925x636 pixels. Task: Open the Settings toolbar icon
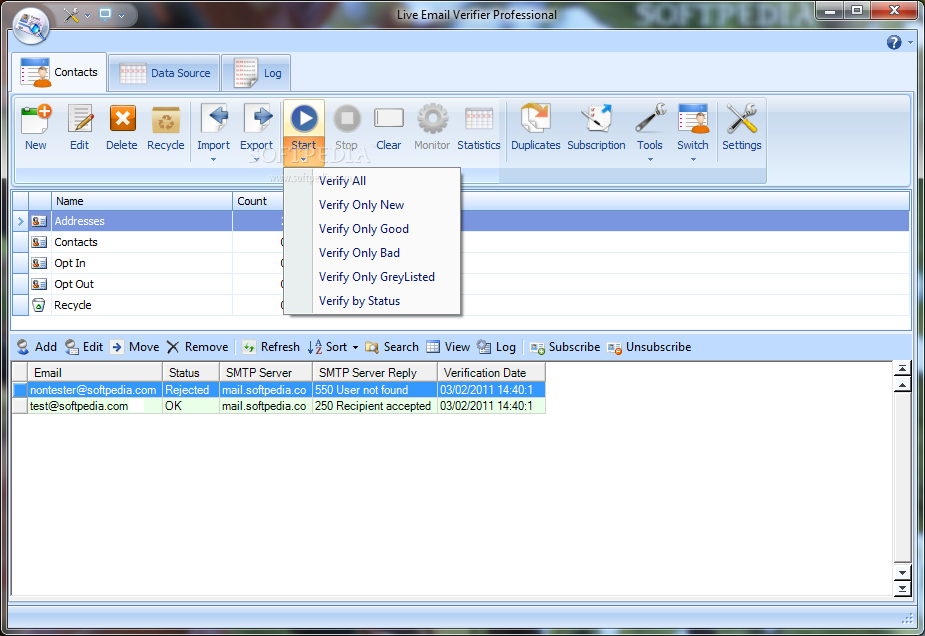point(742,119)
